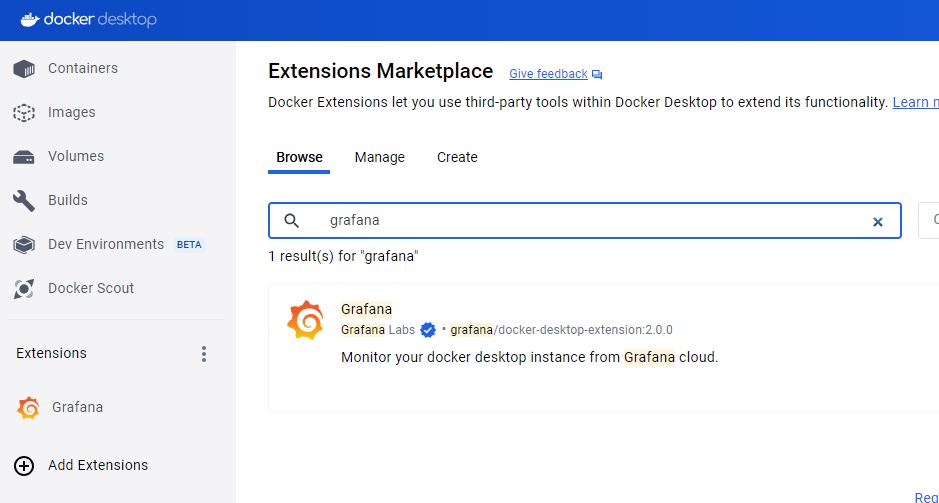This screenshot has height=503, width=939.
Task: Click the grafana/docker-desktop-extension:2.0.0 image name
Action: click(562, 330)
